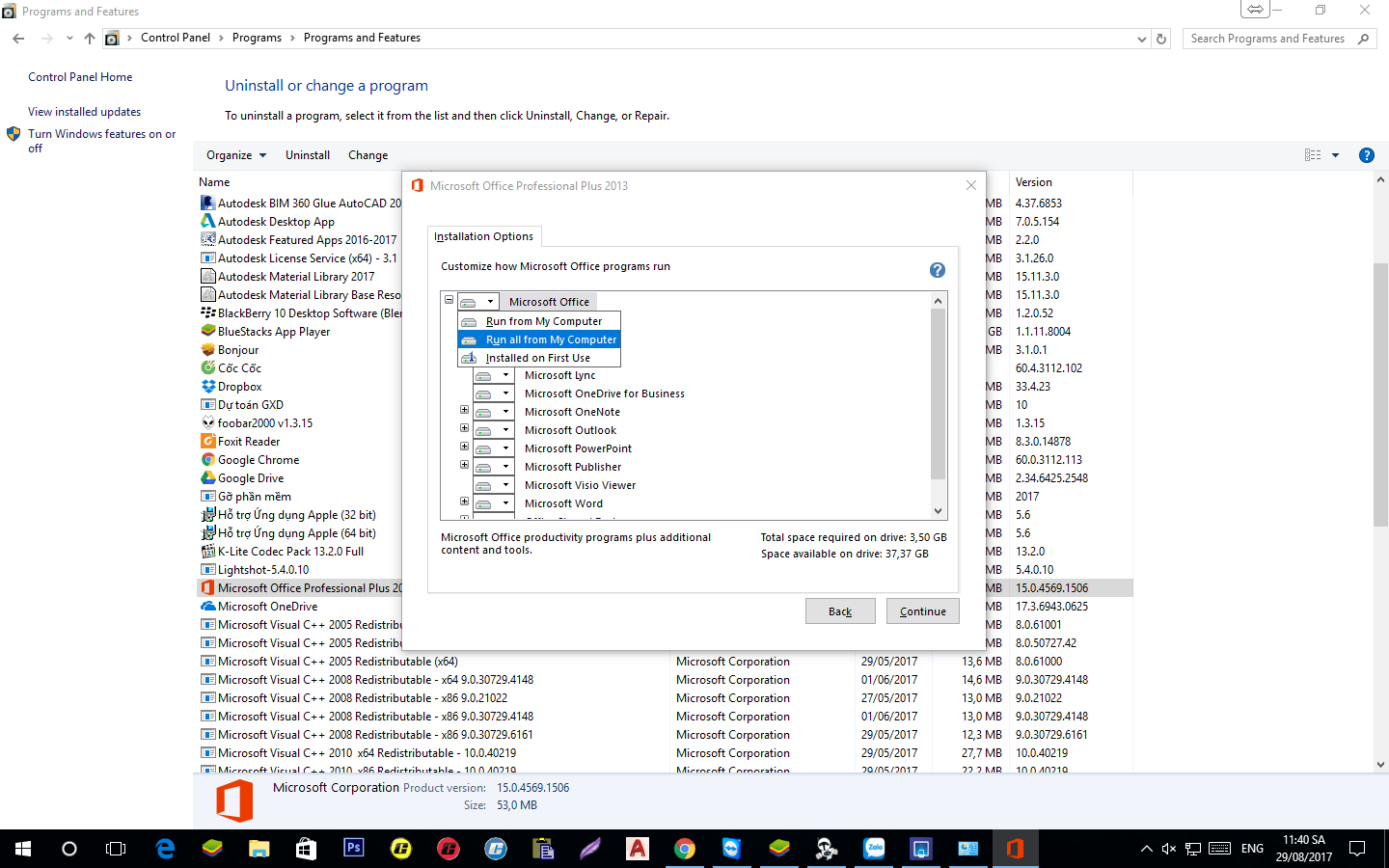Select the Installation Options tab
1389x868 pixels.
pyautogui.click(x=483, y=236)
